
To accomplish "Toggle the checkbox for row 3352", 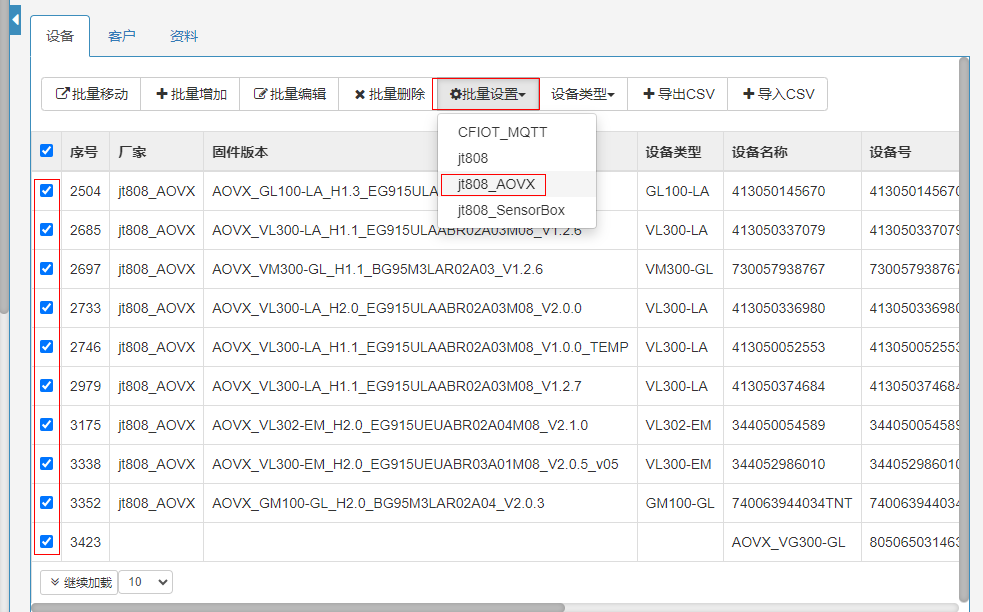I will coord(46,502).
